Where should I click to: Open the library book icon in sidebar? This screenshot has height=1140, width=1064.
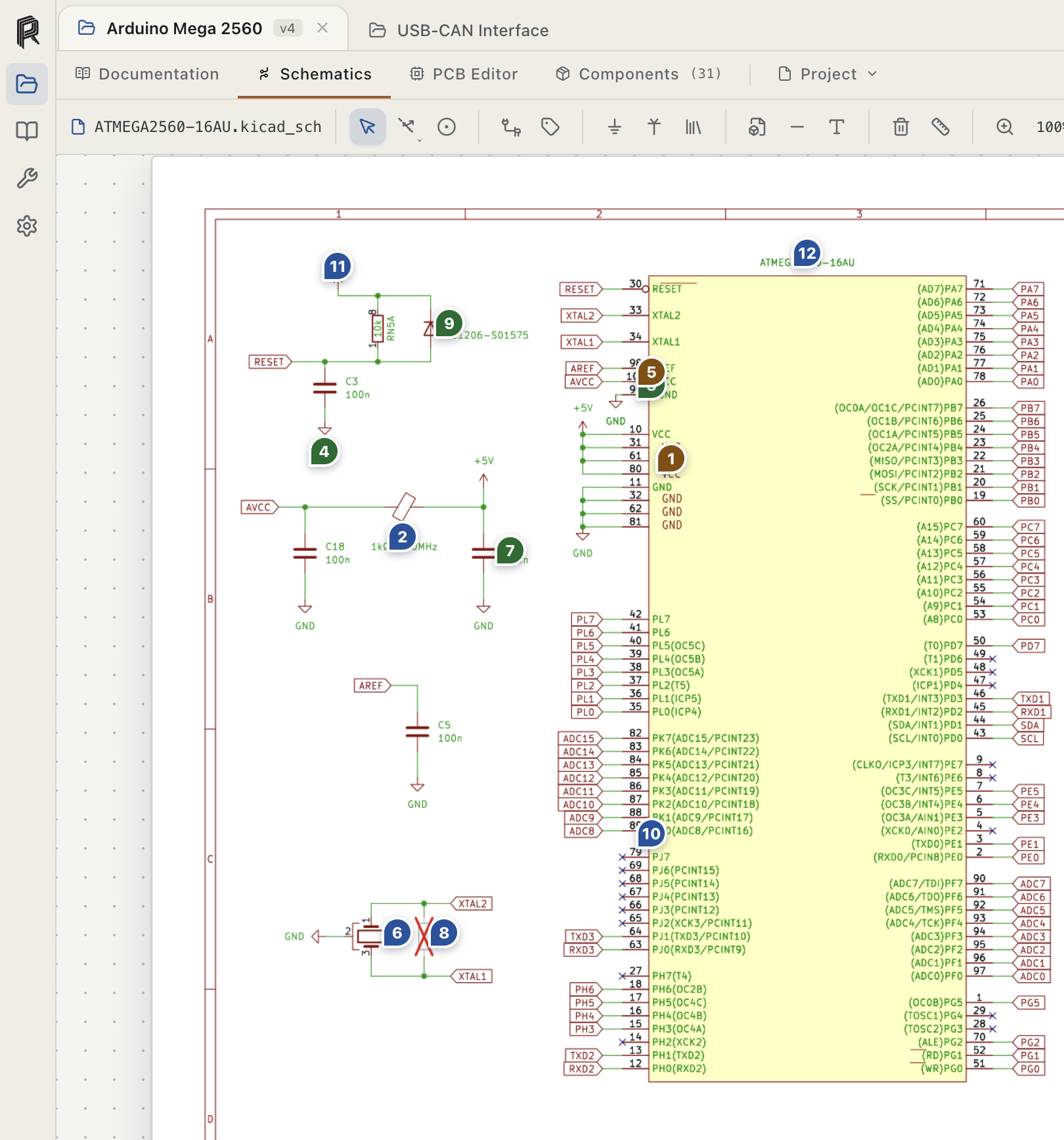click(x=27, y=131)
